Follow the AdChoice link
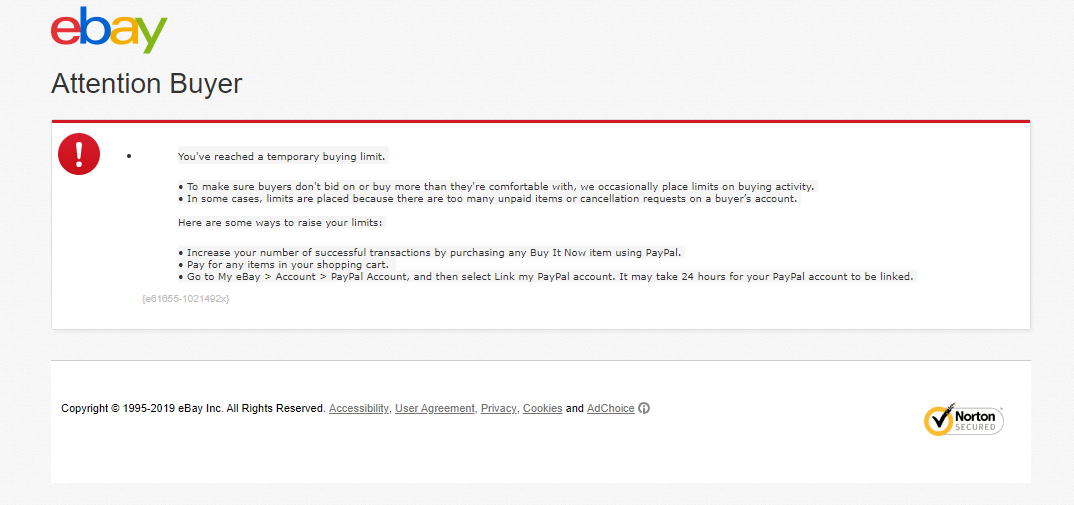 tap(610, 408)
